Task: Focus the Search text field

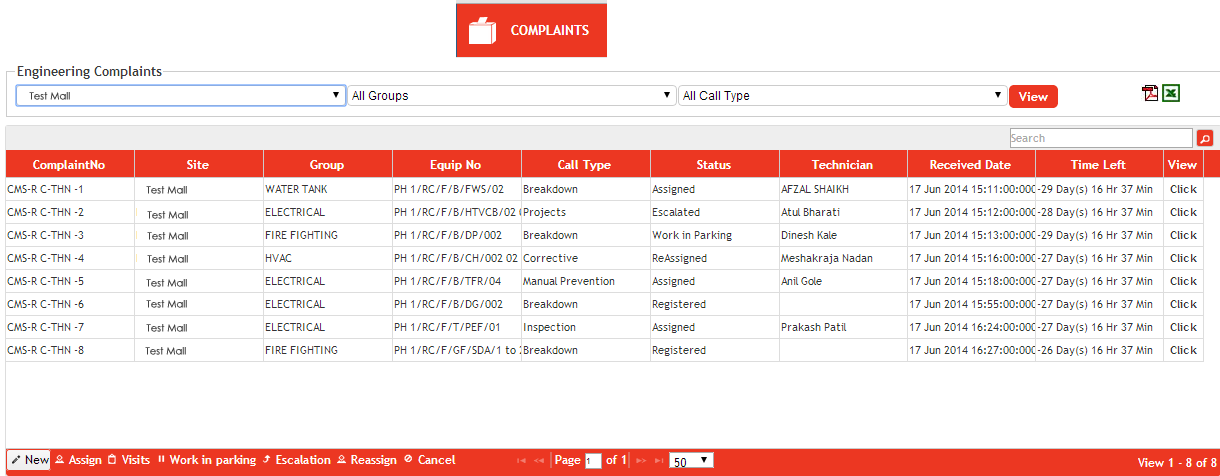Action: pos(1100,138)
